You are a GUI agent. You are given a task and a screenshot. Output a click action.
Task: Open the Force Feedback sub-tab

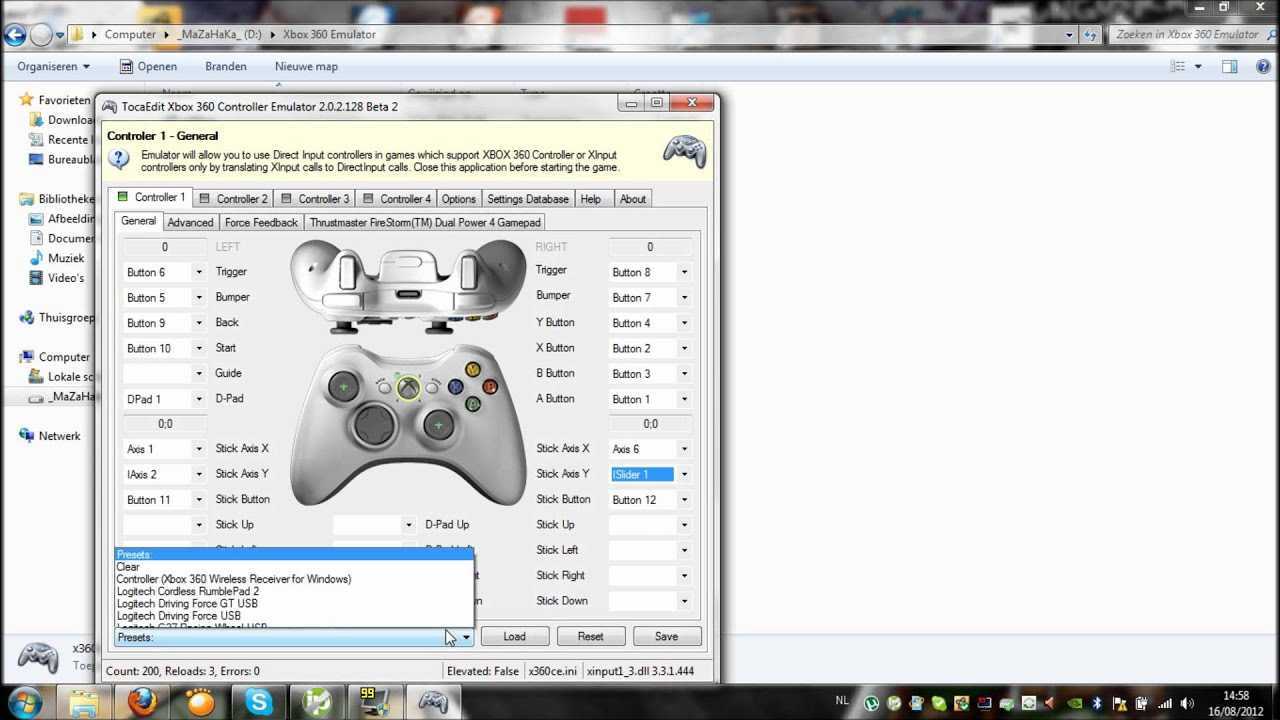click(261, 222)
